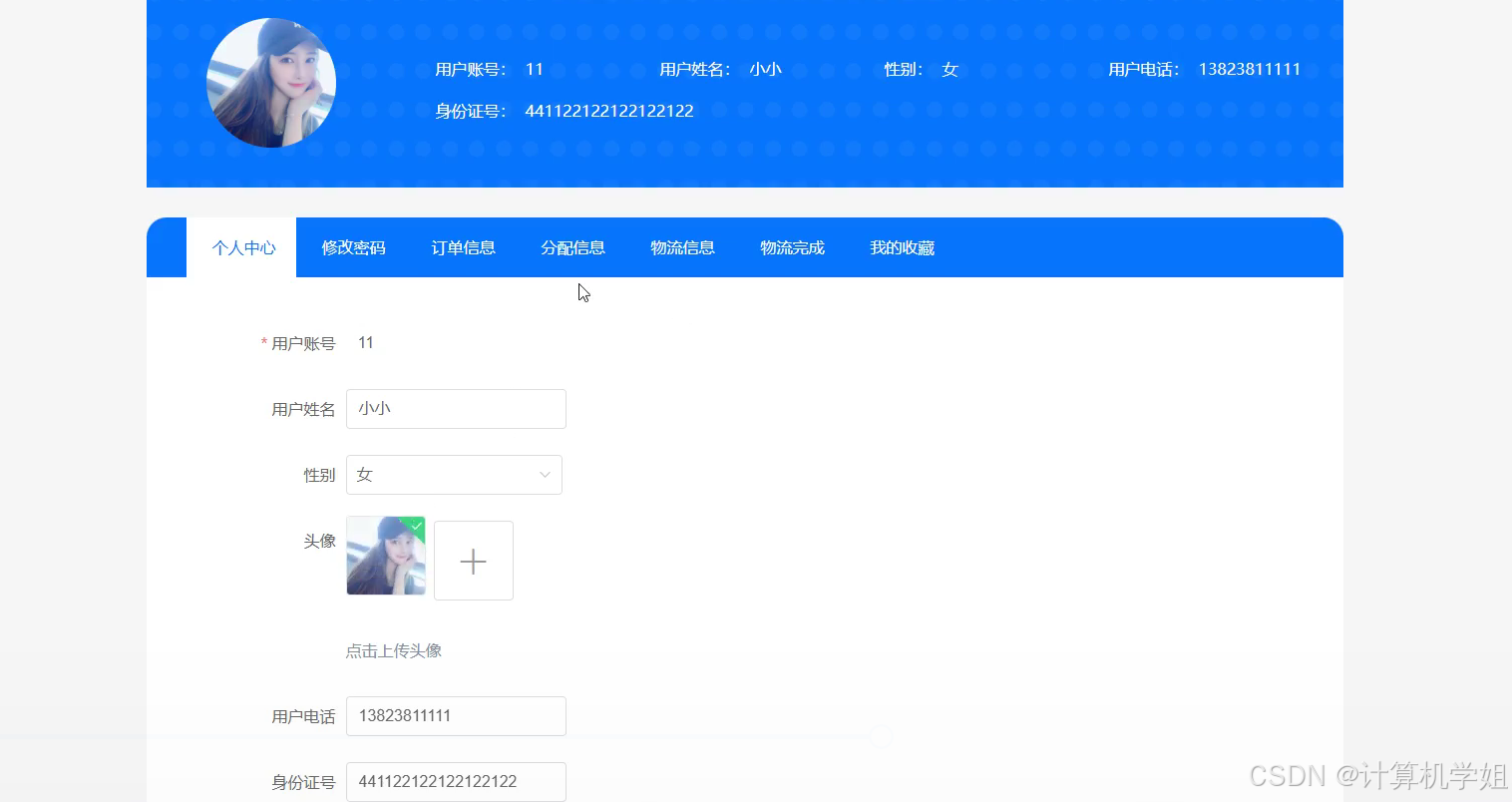Viewport: 1512px width, 802px height.
Task: Click the circular profile photo in the blue banner
Action: 270,83
